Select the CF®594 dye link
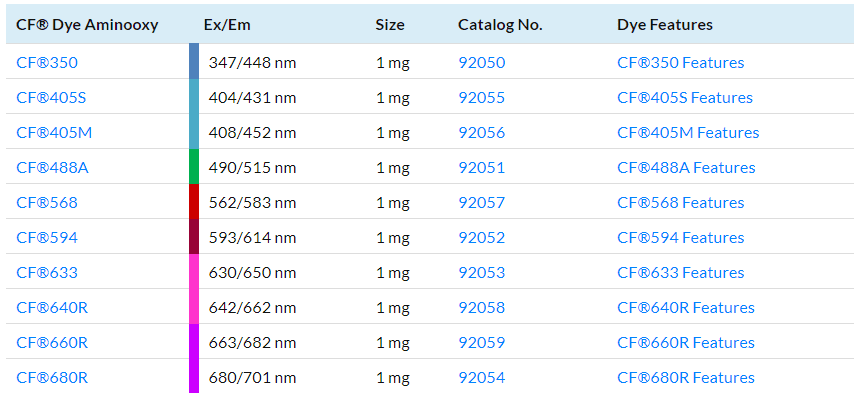 pos(47,238)
